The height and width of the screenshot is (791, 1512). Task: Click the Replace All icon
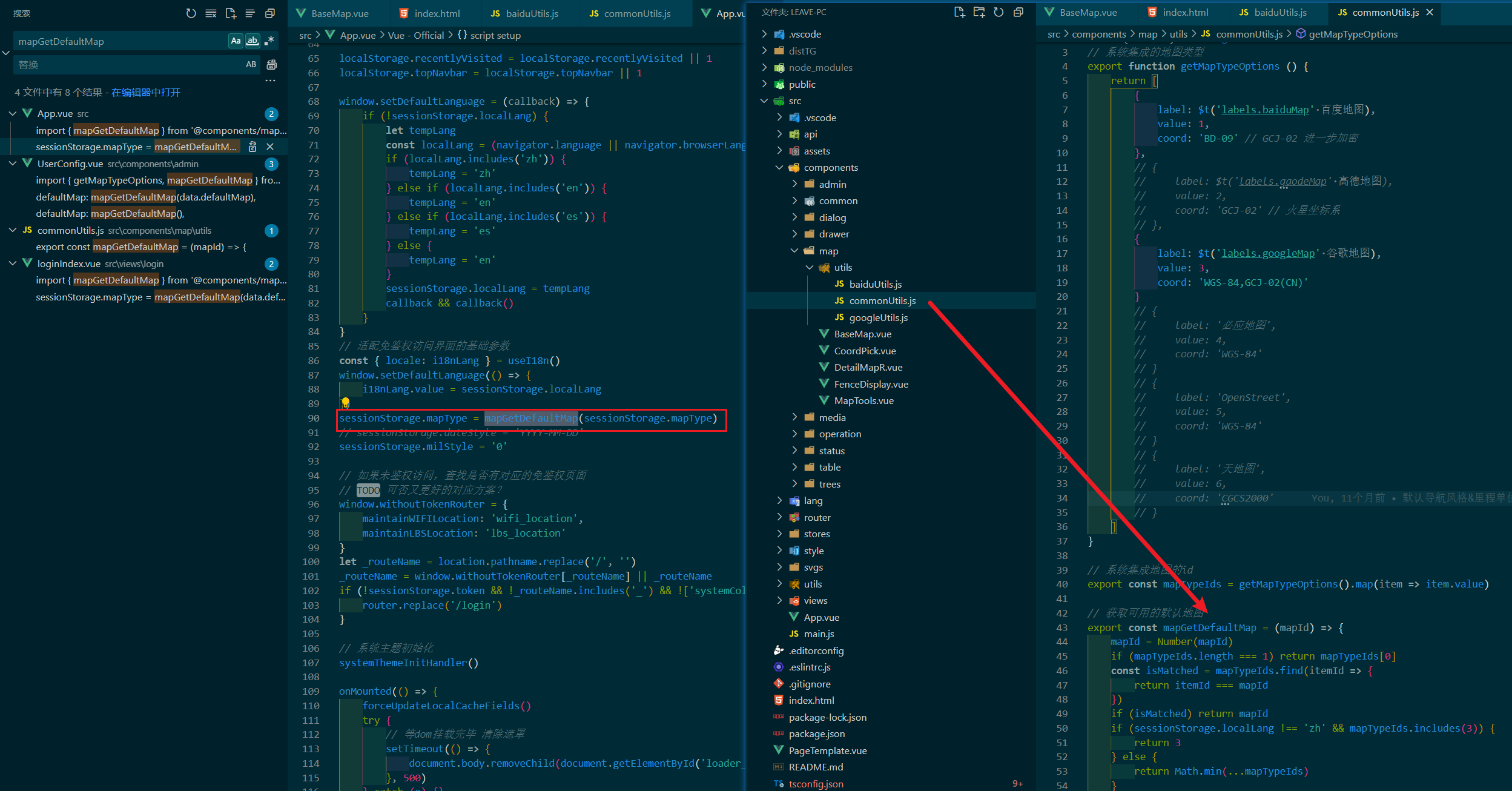272,64
